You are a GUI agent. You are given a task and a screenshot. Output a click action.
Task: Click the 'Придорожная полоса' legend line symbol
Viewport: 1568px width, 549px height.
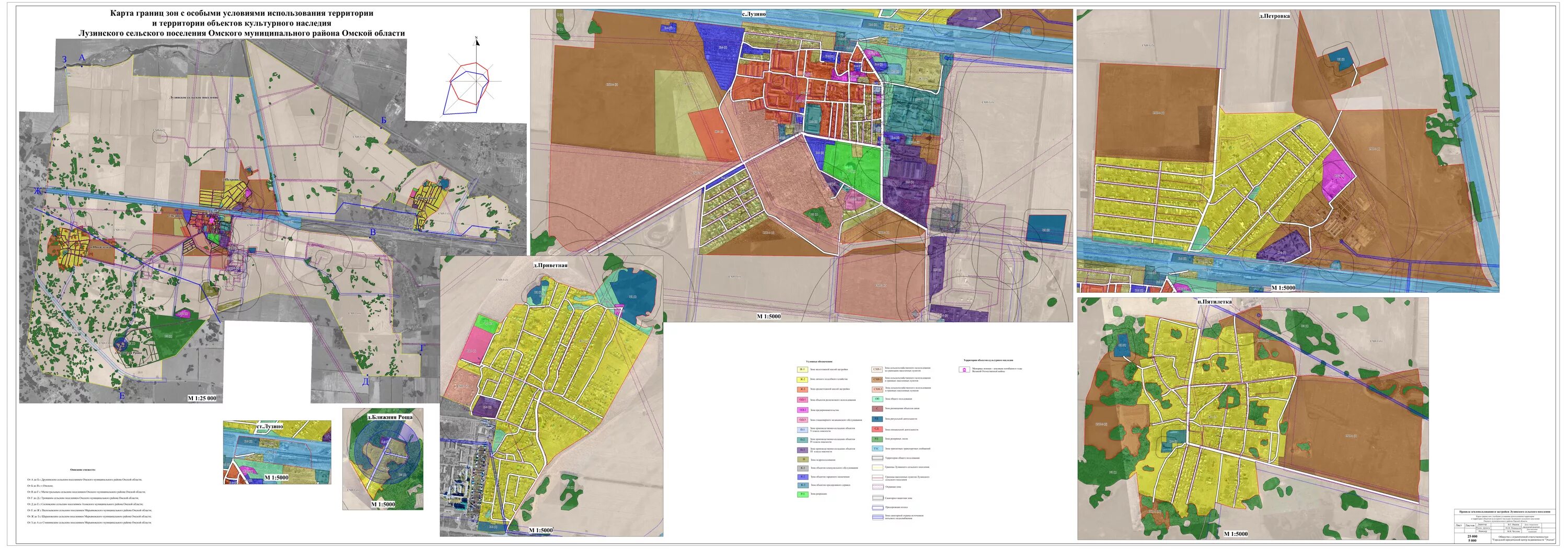[878, 508]
